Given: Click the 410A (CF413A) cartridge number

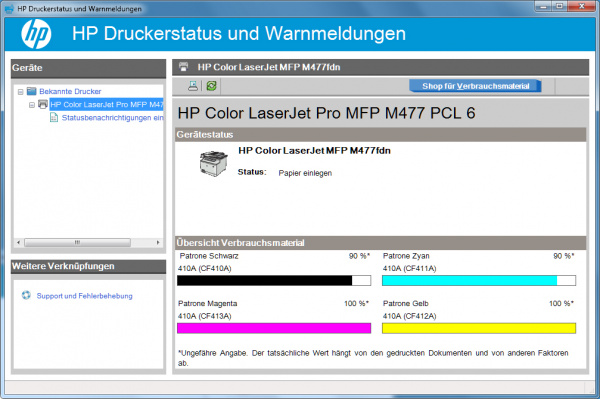Looking at the screenshot, I should 205,316.
